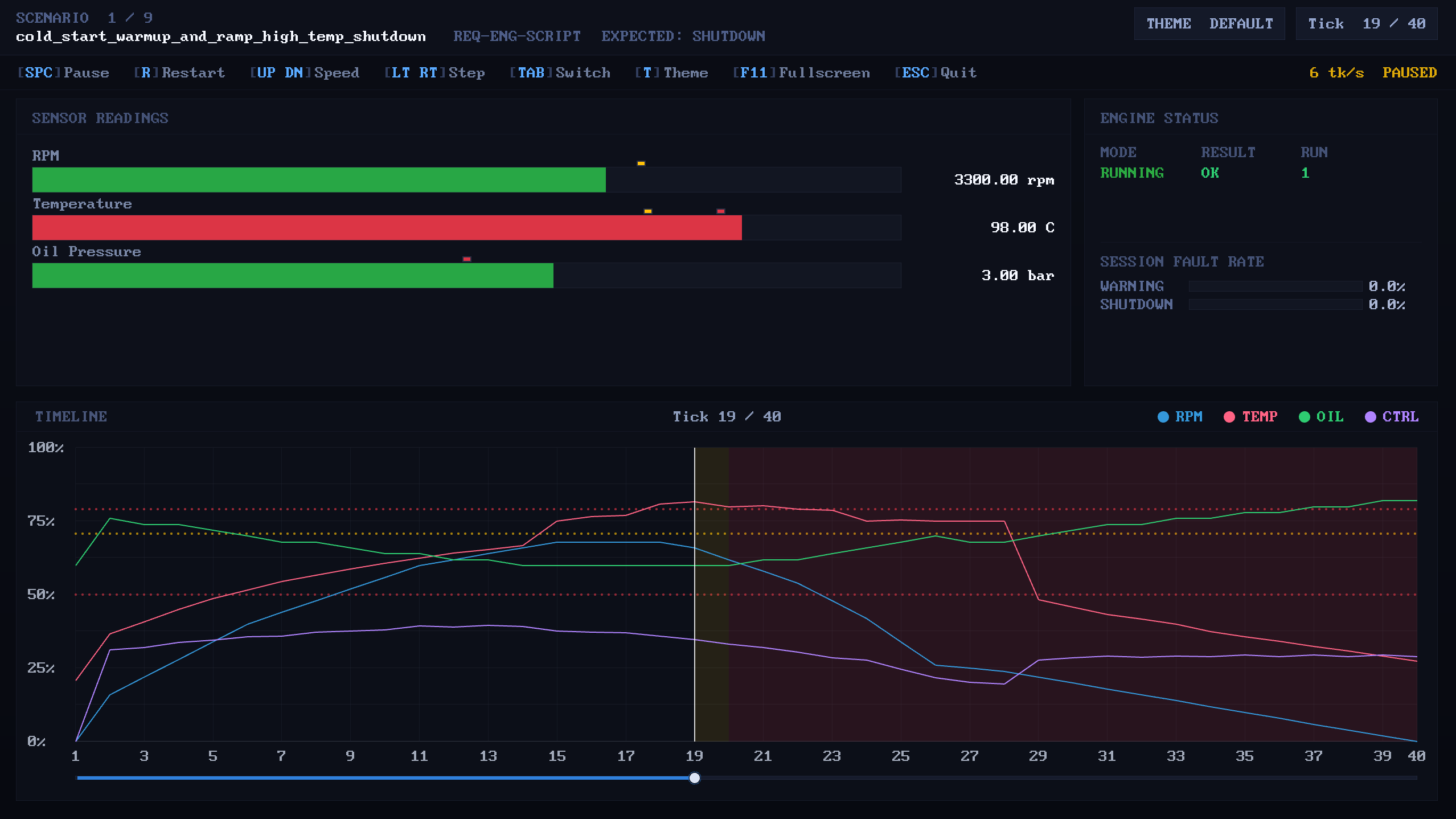Image resolution: width=1456 pixels, height=819 pixels.
Task: Click the RPM legend dot
Action: click(1163, 417)
